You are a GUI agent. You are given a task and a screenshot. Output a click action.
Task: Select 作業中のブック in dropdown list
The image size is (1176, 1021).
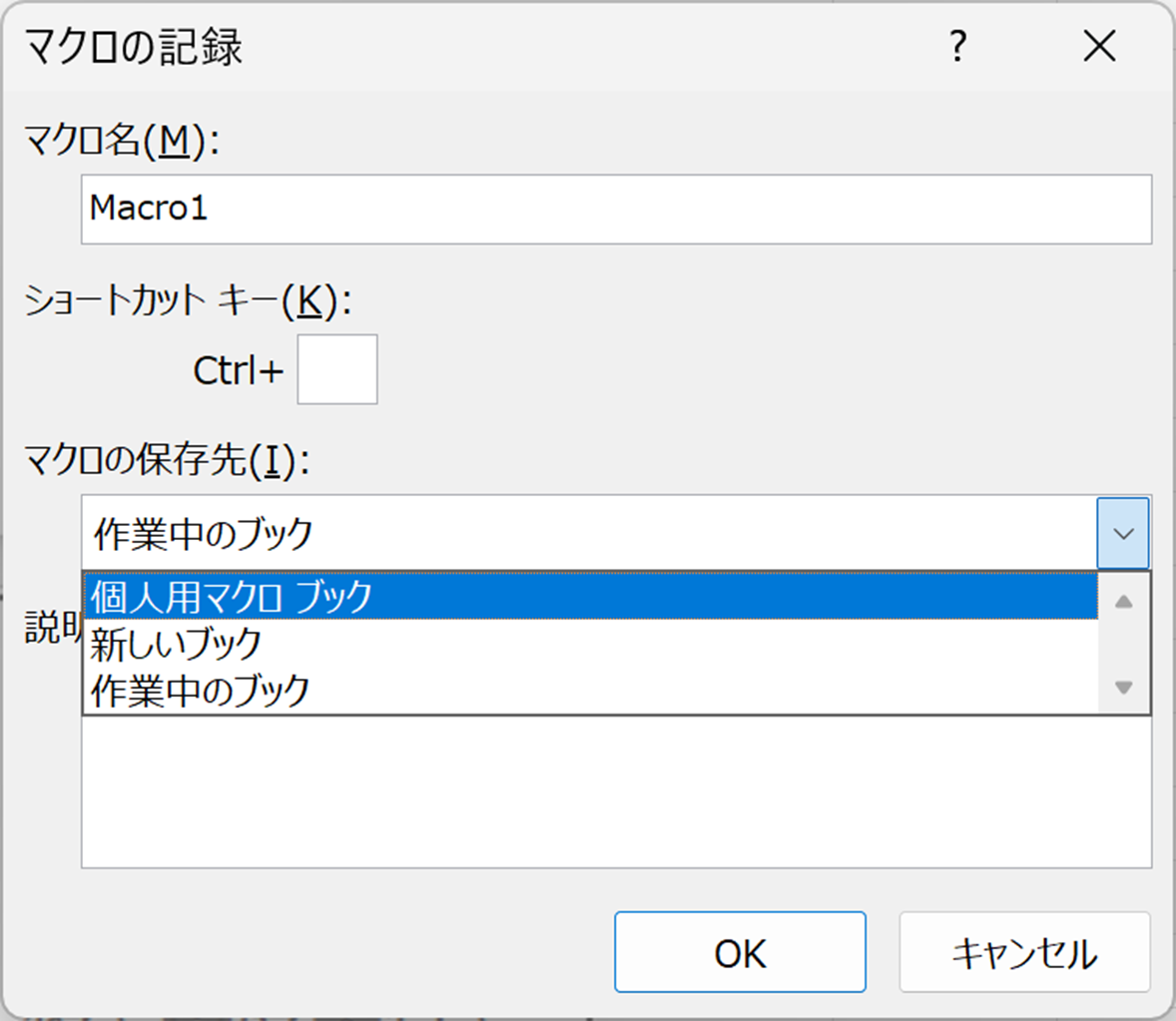pyautogui.click(x=590, y=690)
